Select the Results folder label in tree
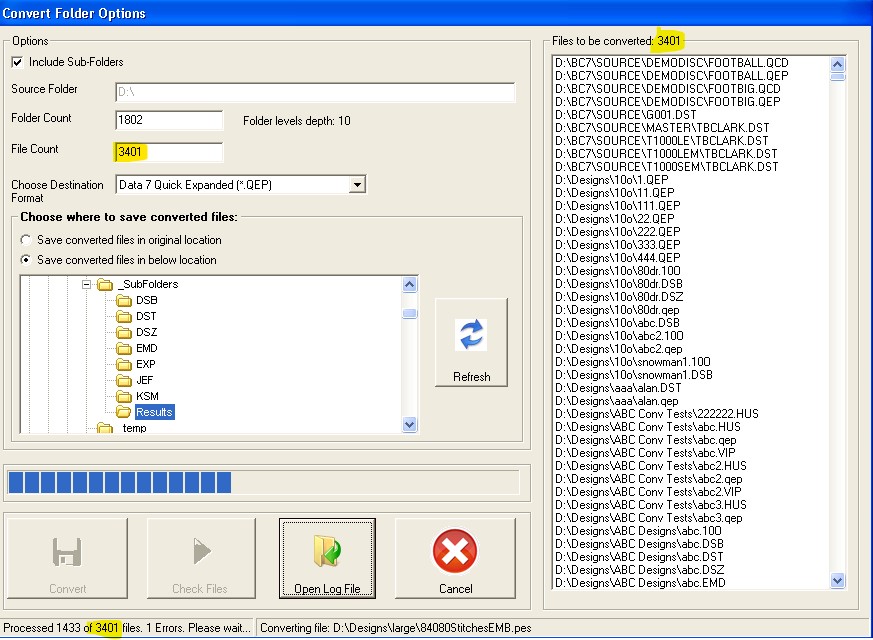The height and width of the screenshot is (640, 873). pos(155,412)
